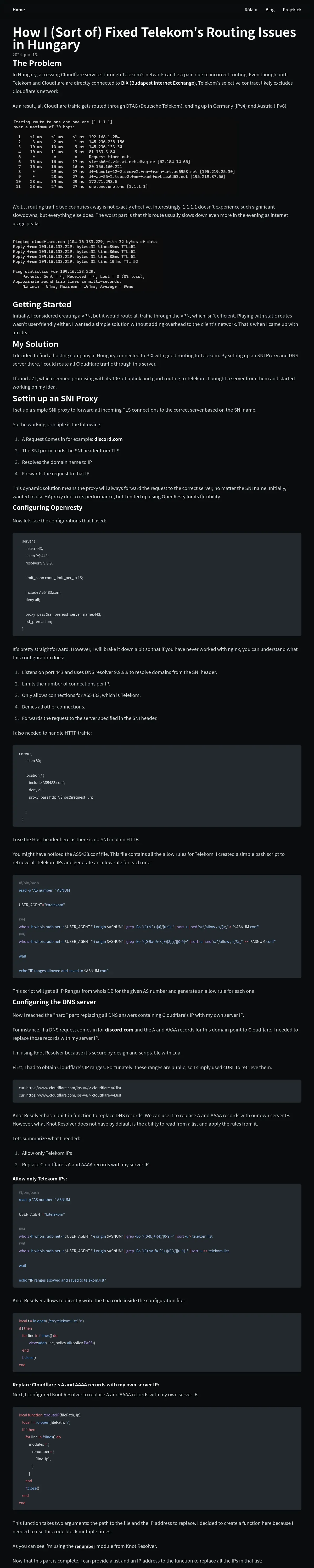Open the Rólam page
The image size is (314, 1568).
point(251,10)
